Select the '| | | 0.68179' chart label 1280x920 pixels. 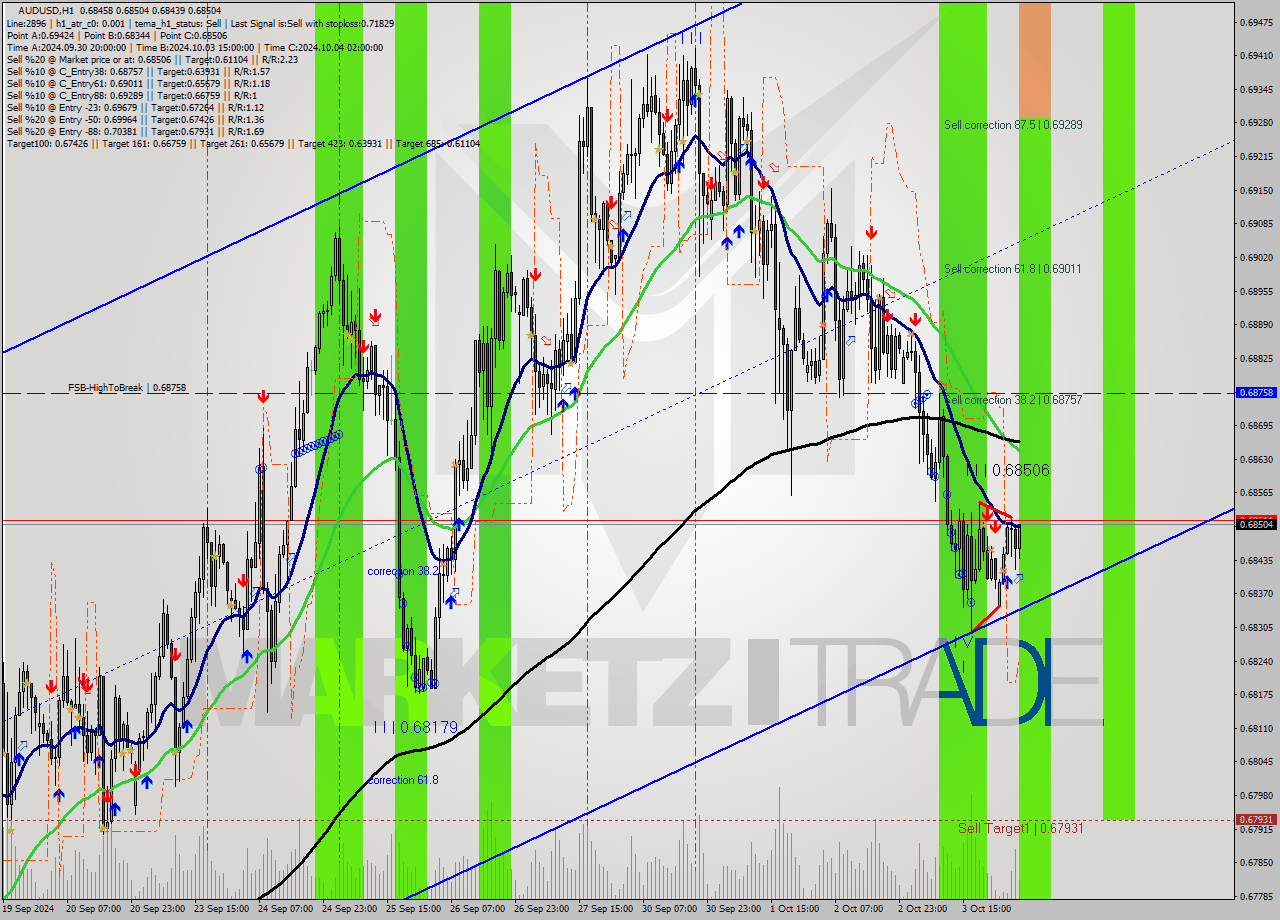click(x=416, y=727)
